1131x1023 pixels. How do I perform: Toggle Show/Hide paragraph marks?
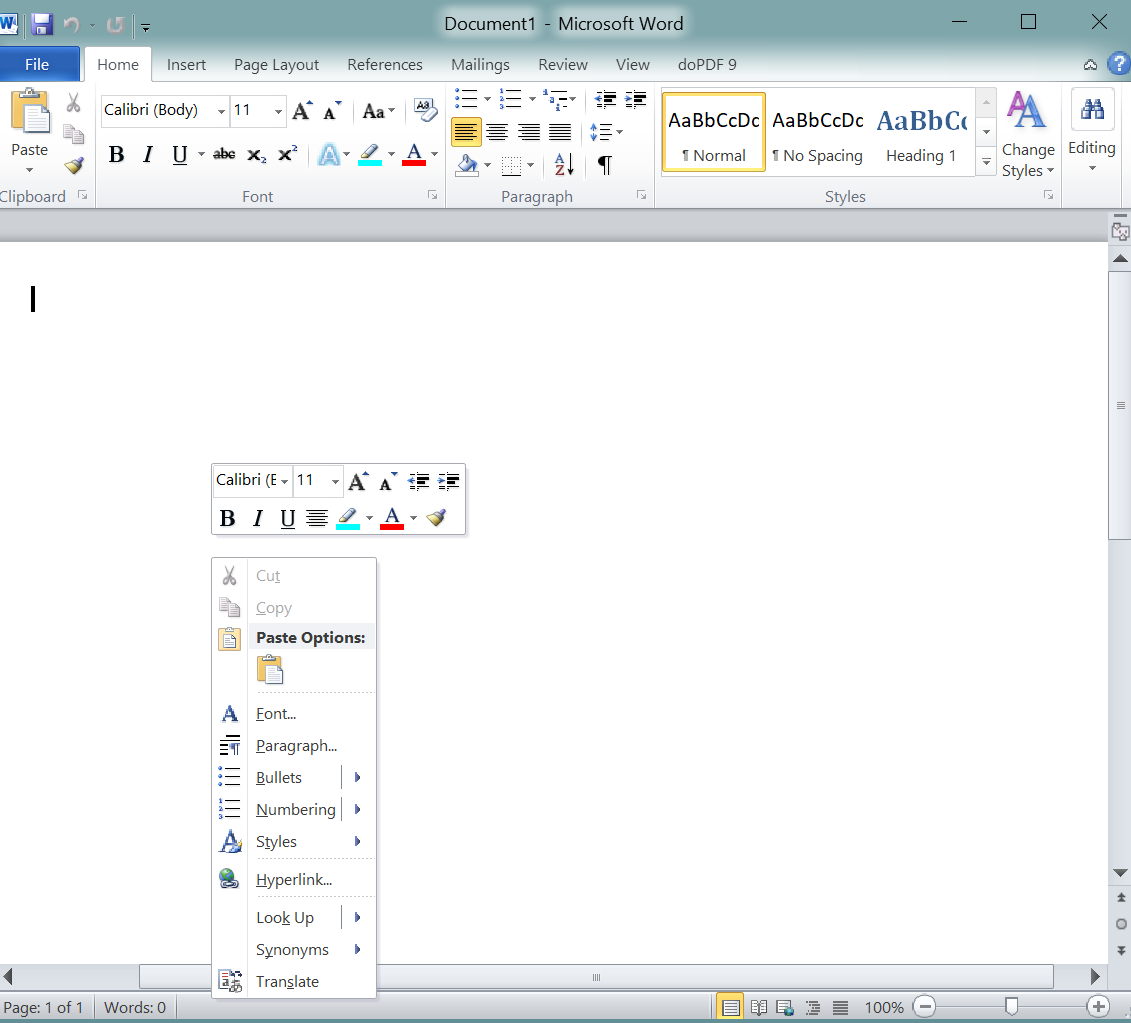[x=604, y=165]
